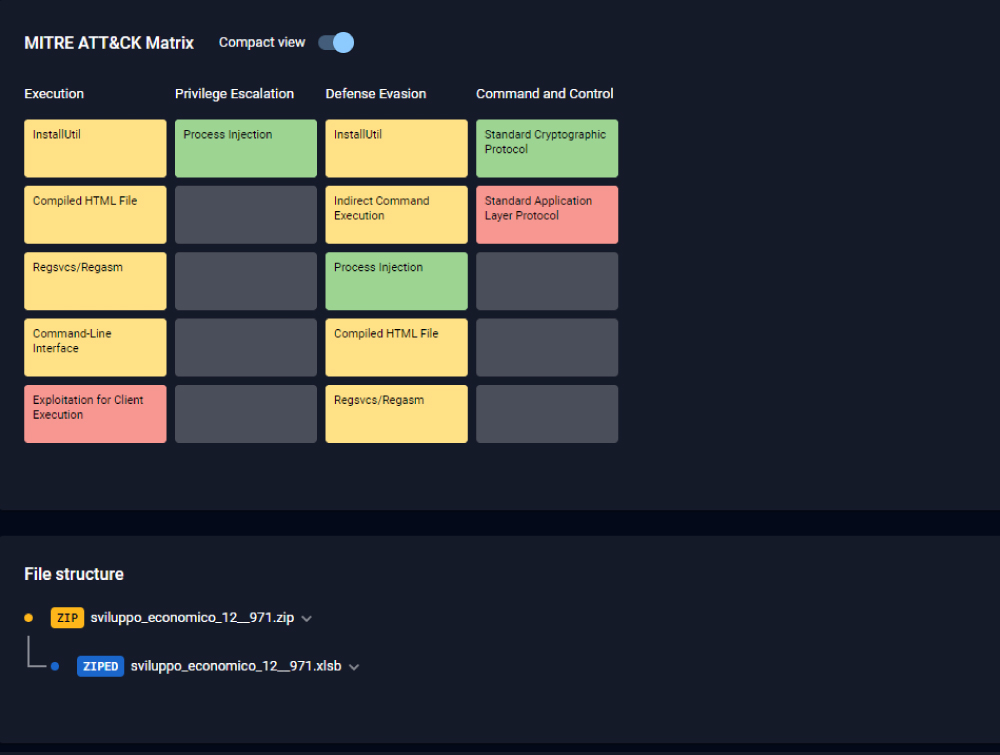Open Indirect Command Execution technique
The image size is (1000, 755).
[396, 215]
